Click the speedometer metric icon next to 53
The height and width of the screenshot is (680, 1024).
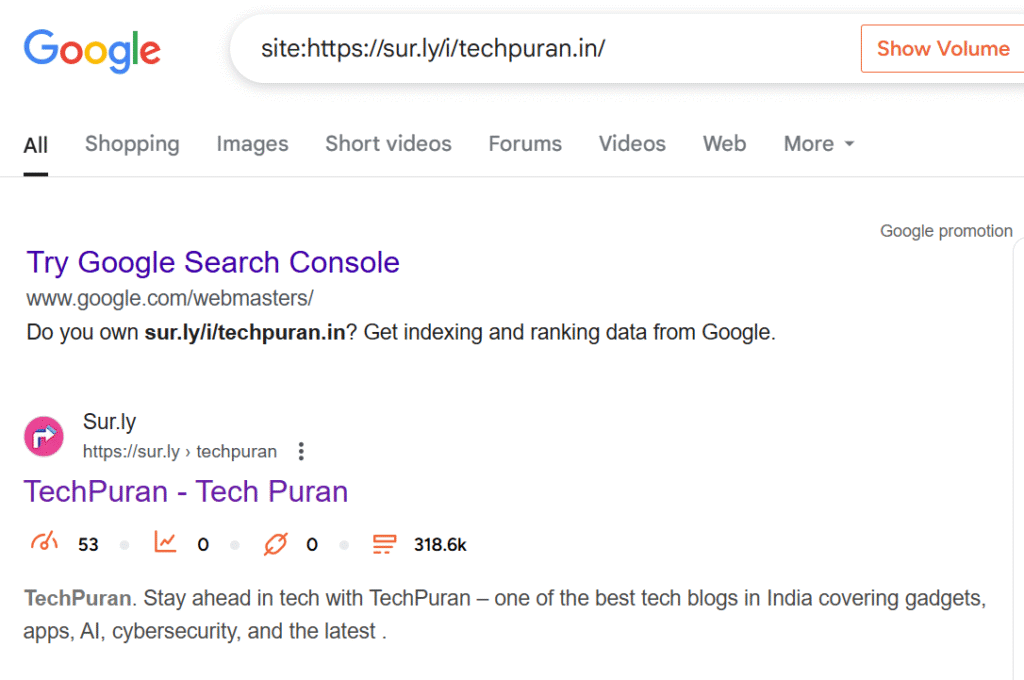coord(44,543)
